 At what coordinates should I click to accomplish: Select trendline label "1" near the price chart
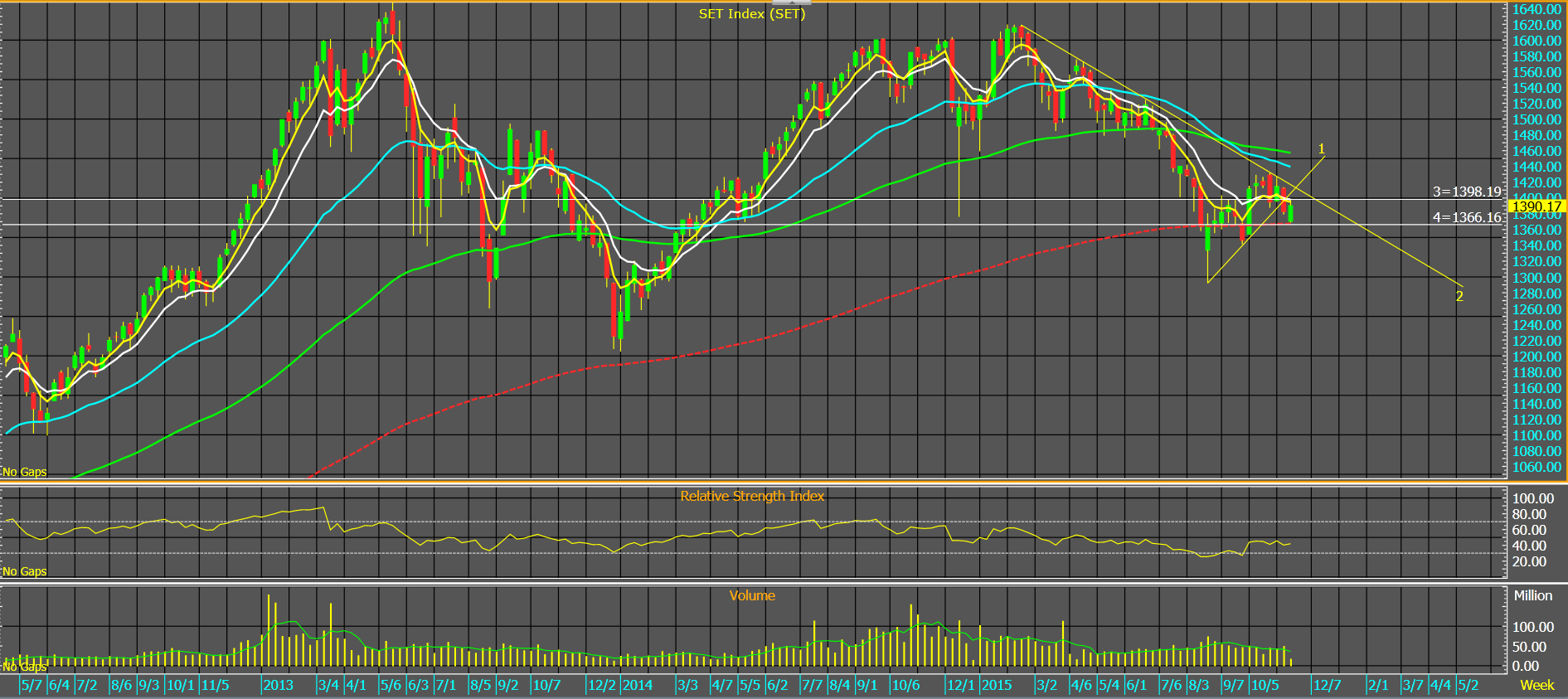(1322, 149)
